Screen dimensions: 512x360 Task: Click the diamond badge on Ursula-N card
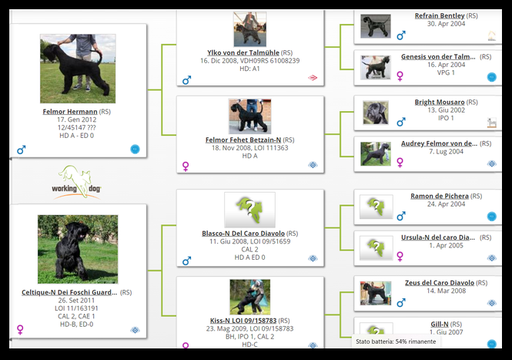tap(492, 258)
